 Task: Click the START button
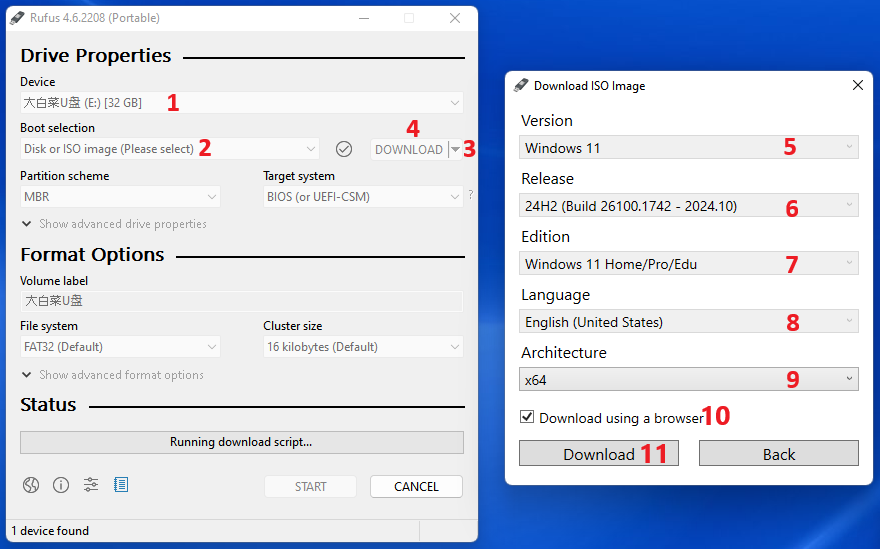click(310, 486)
